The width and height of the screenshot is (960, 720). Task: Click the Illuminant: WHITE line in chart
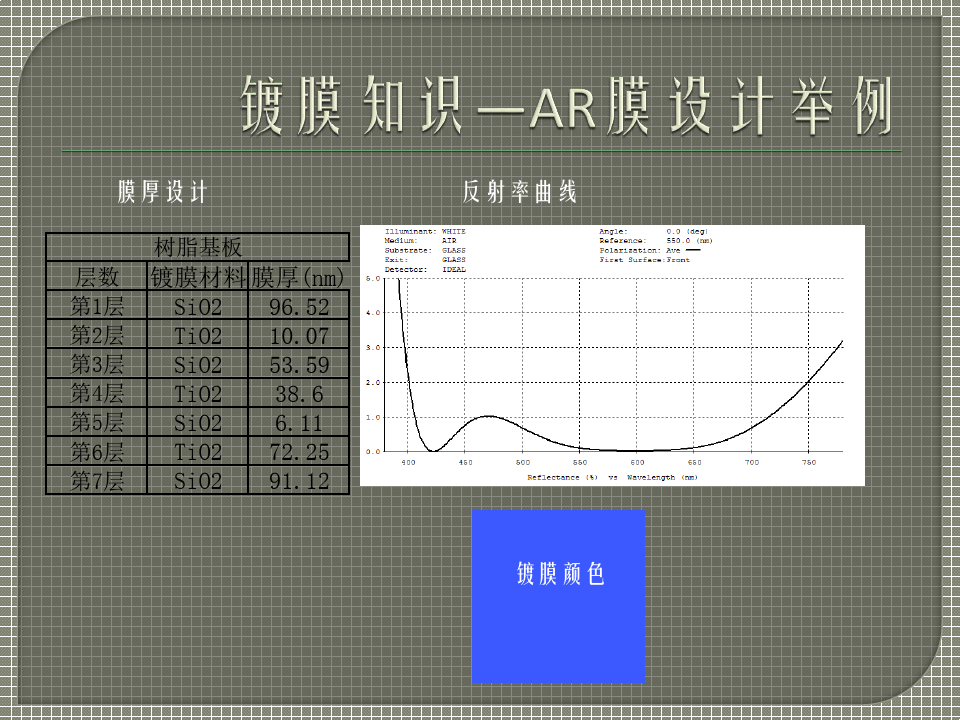click(x=425, y=231)
